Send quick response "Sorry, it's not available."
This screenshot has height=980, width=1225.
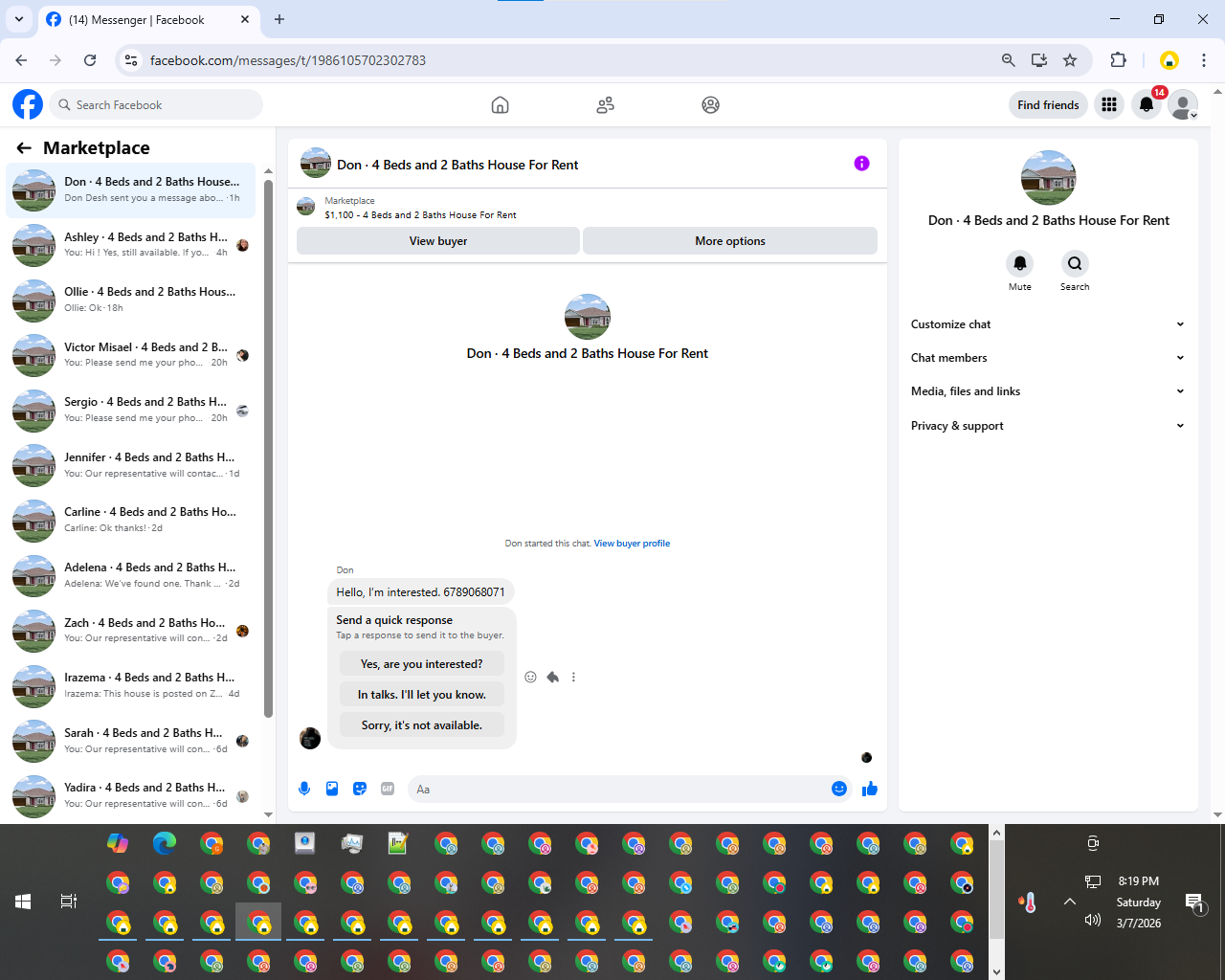(422, 725)
